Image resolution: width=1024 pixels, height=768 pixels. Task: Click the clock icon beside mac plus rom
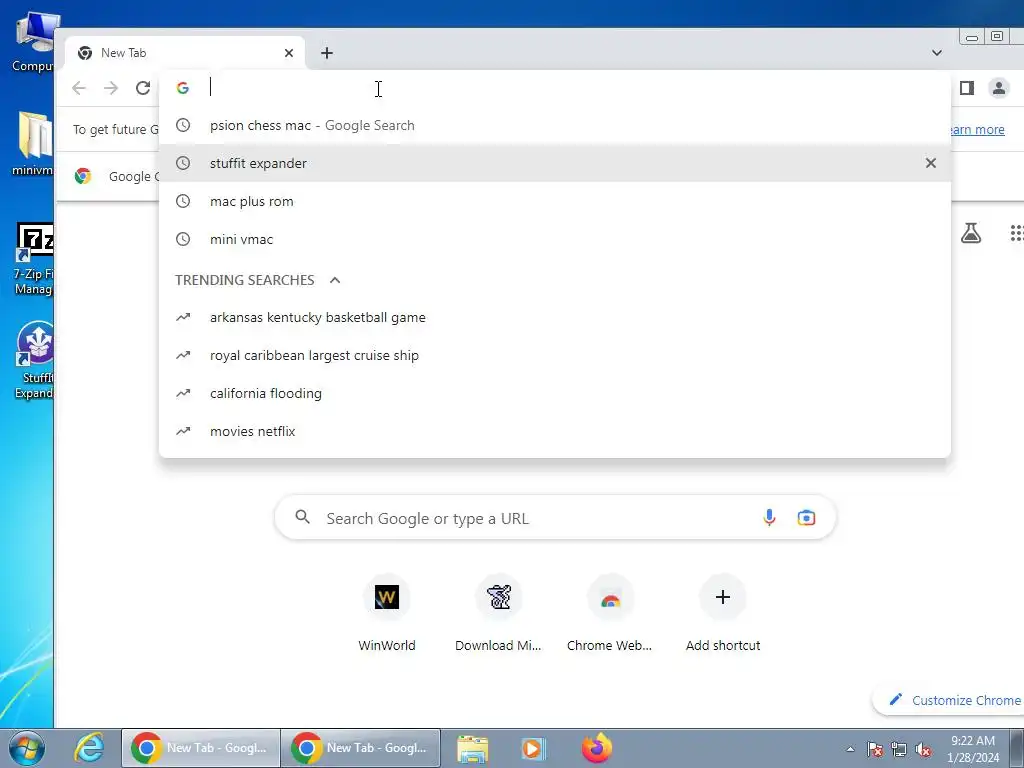click(x=183, y=201)
